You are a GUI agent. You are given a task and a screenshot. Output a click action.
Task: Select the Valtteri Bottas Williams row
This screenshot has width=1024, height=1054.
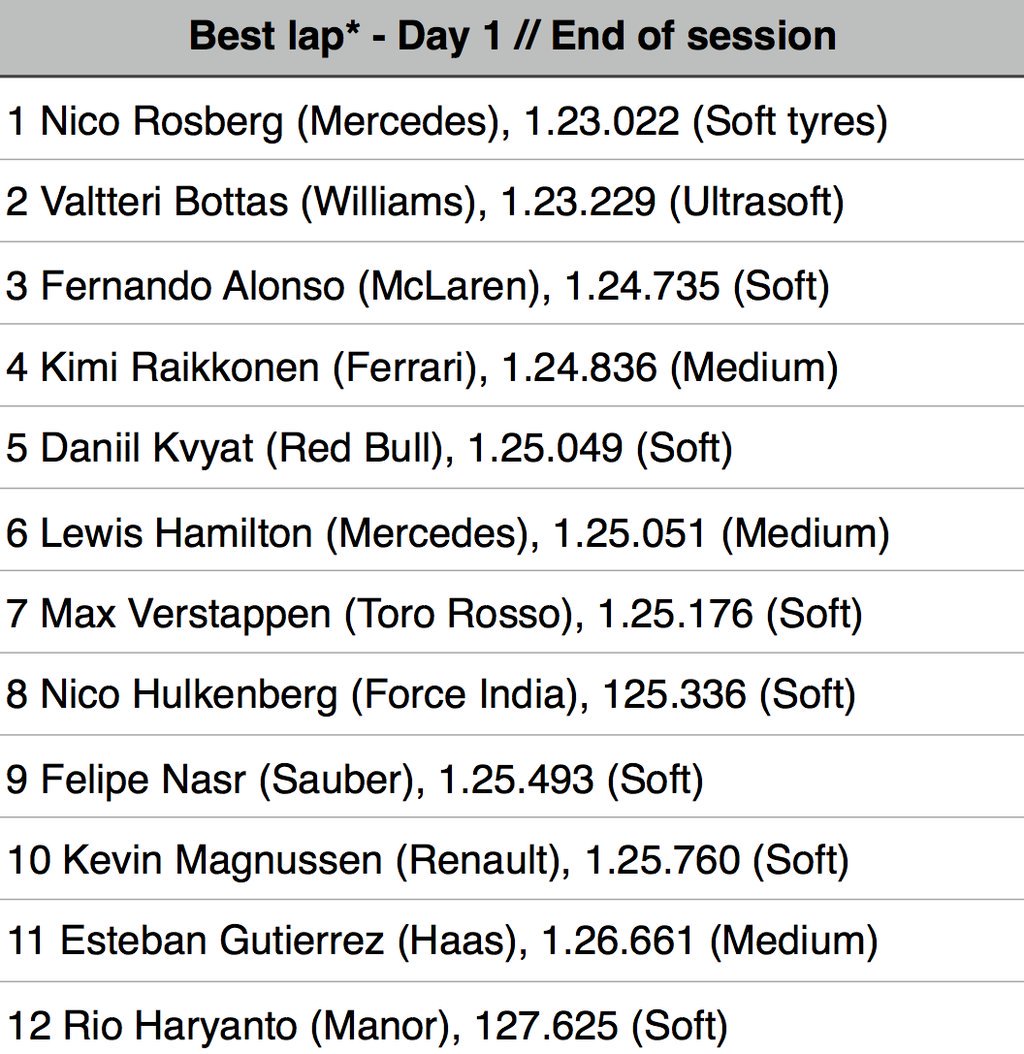pos(512,201)
